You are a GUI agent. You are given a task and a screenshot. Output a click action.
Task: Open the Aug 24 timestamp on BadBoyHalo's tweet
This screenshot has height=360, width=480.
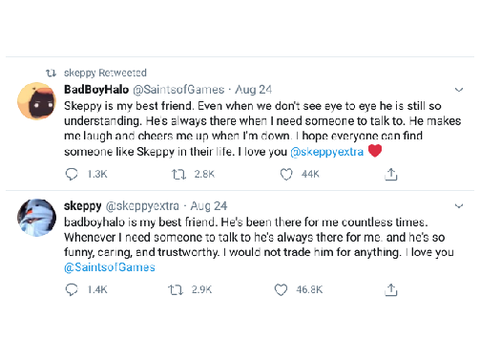[253, 89]
